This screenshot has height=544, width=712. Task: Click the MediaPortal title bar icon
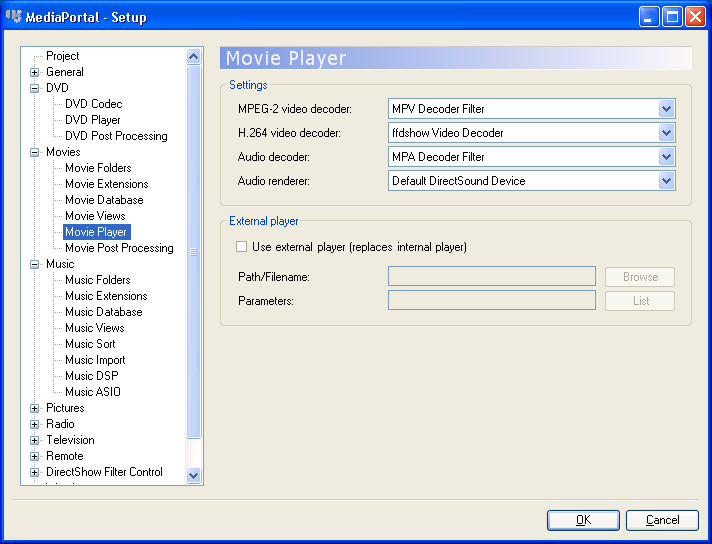[14, 17]
